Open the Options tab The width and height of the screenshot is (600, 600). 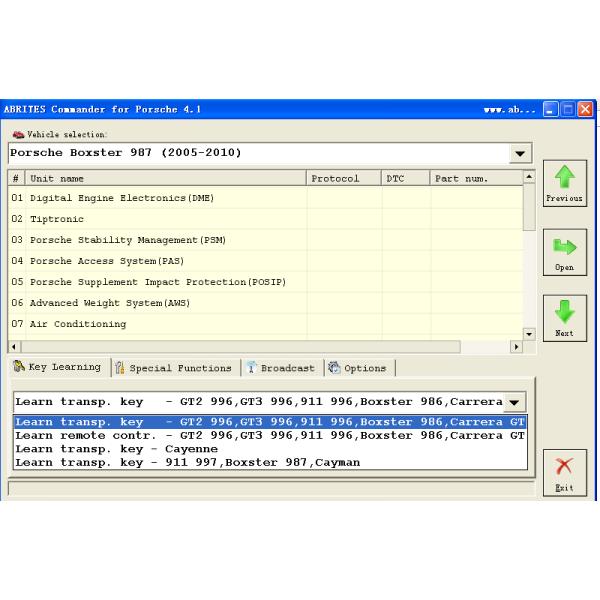tap(357, 368)
